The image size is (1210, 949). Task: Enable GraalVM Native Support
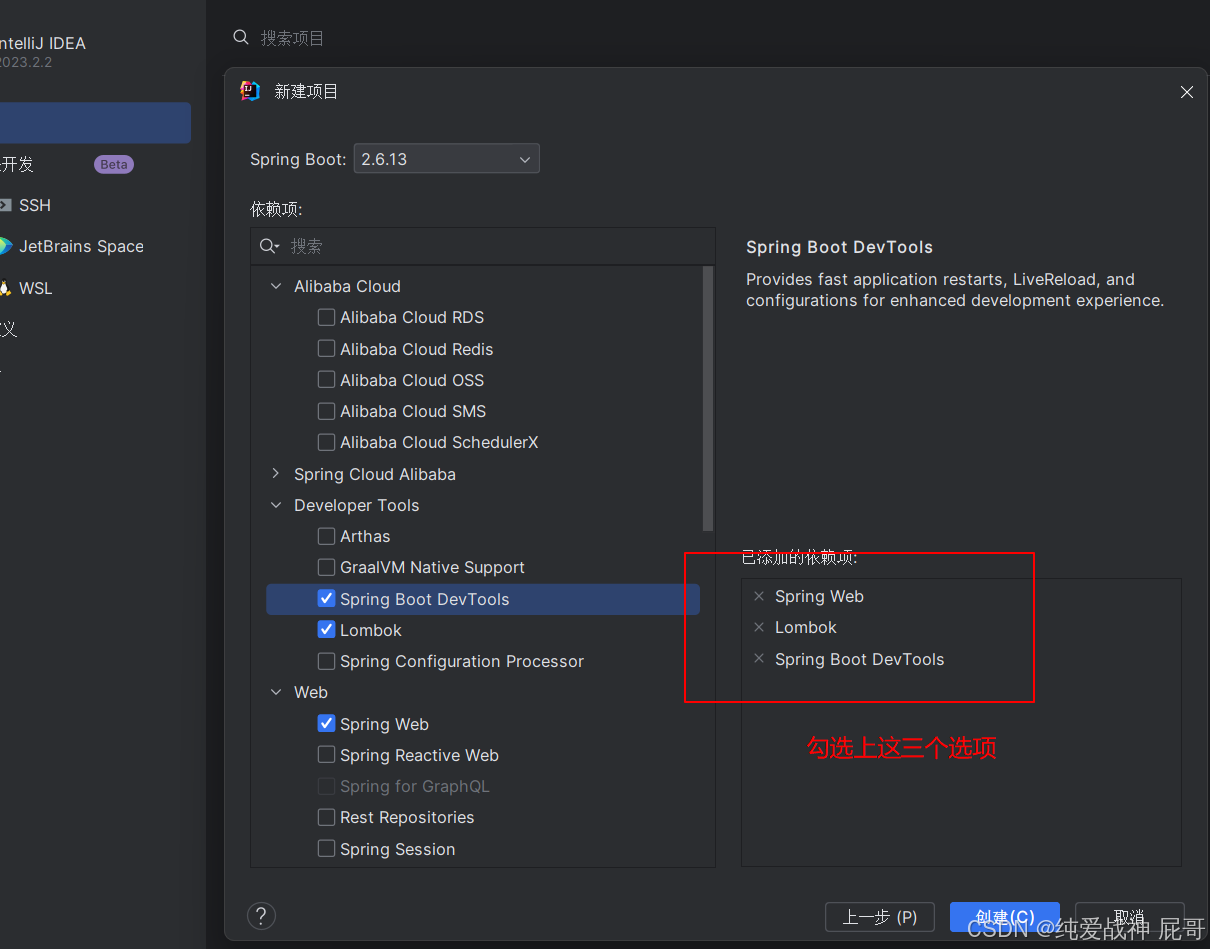coord(326,567)
